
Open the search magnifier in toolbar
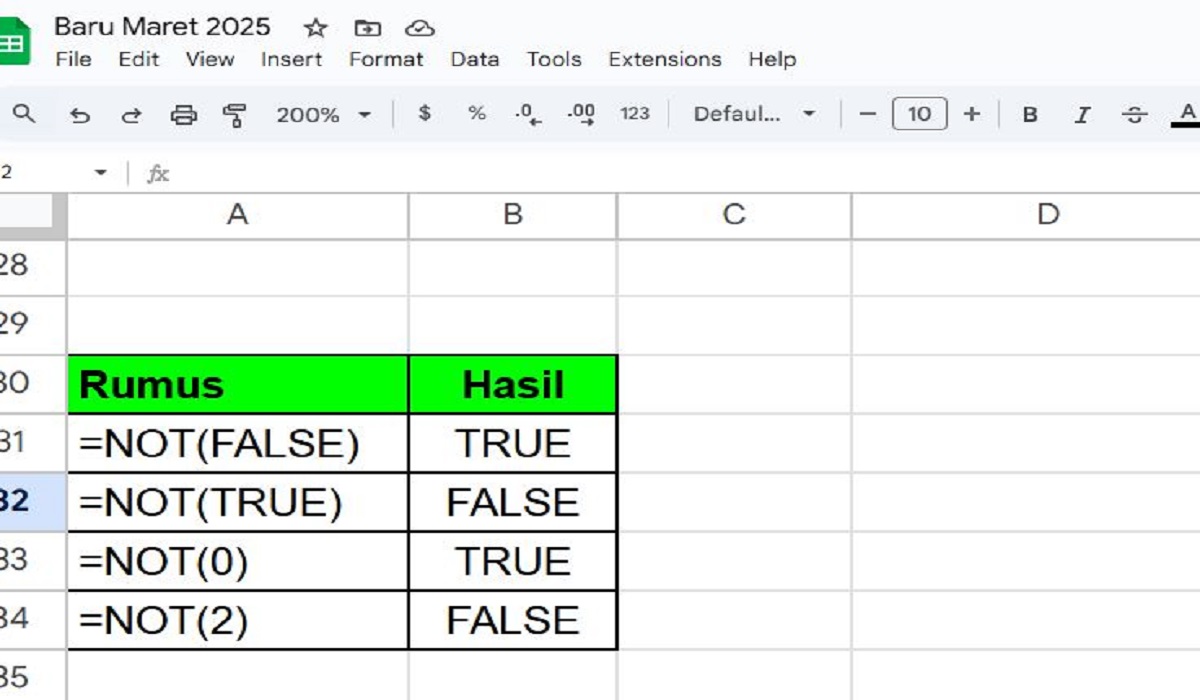tap(24, 114)
